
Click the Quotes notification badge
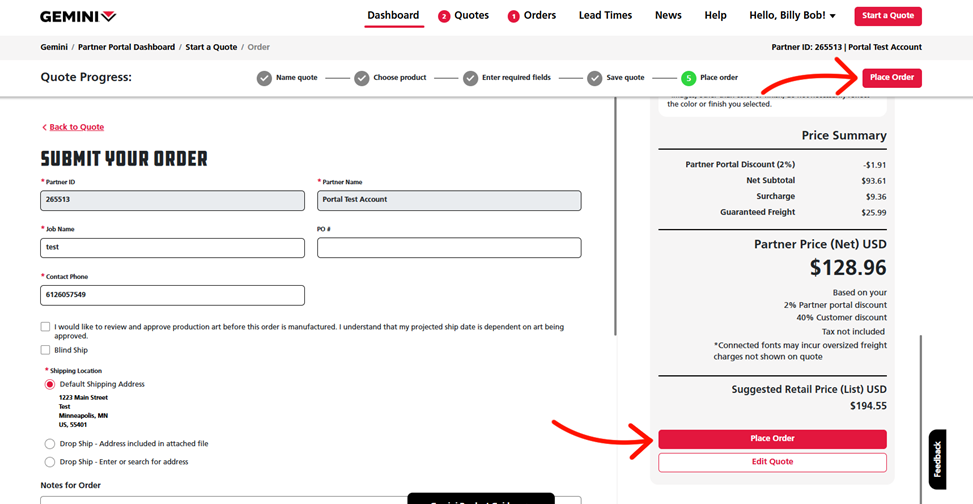pos(444,16)
